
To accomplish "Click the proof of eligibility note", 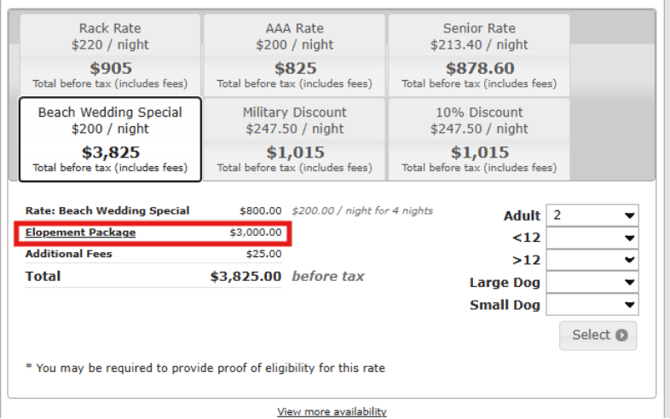I will pyautogui.click(x=205, y=368).
